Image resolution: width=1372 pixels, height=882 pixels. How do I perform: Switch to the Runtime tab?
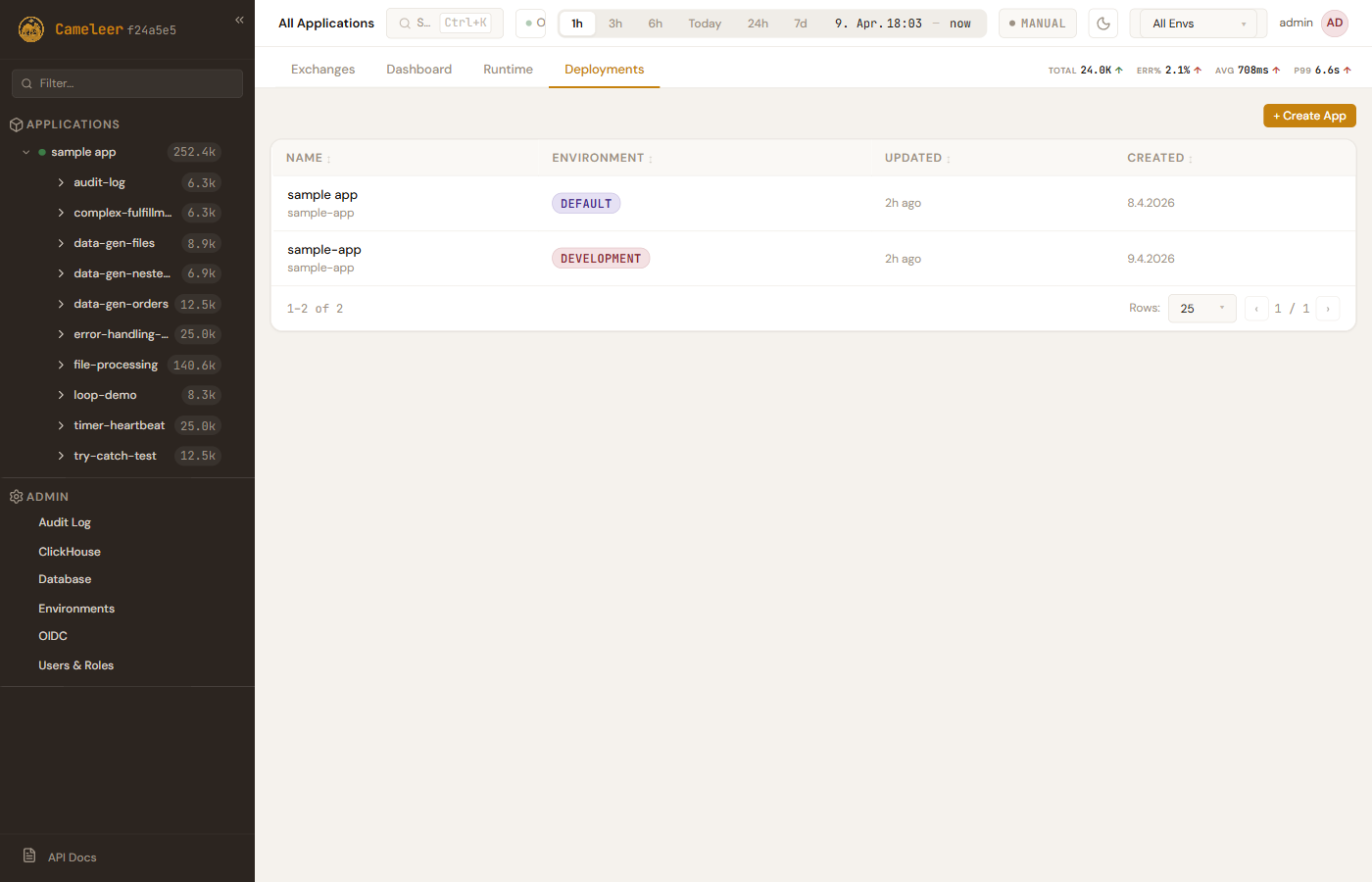[x=508, y=70]
